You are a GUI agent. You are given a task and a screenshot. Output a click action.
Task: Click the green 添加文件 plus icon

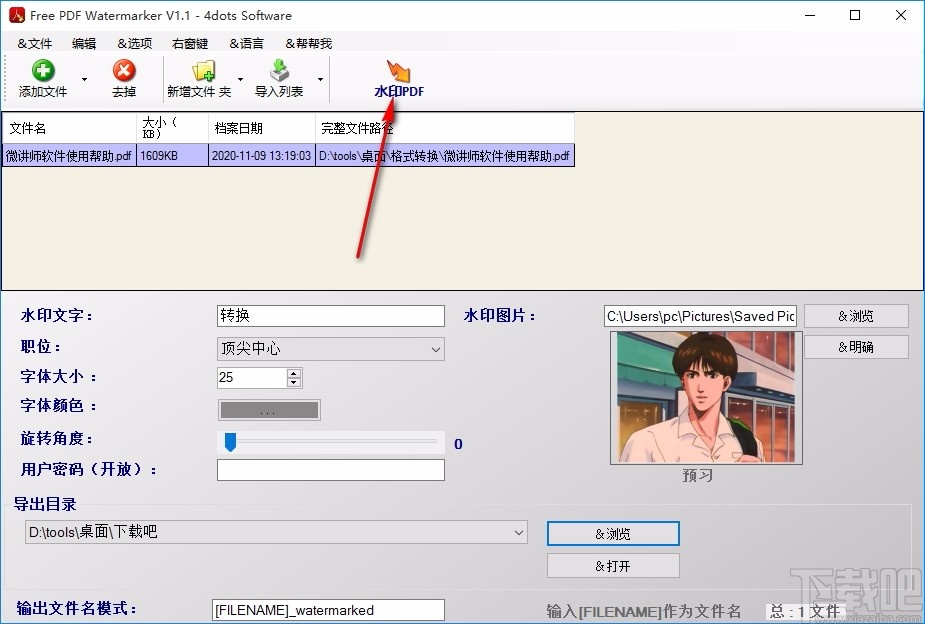click(x=43, y=71)
